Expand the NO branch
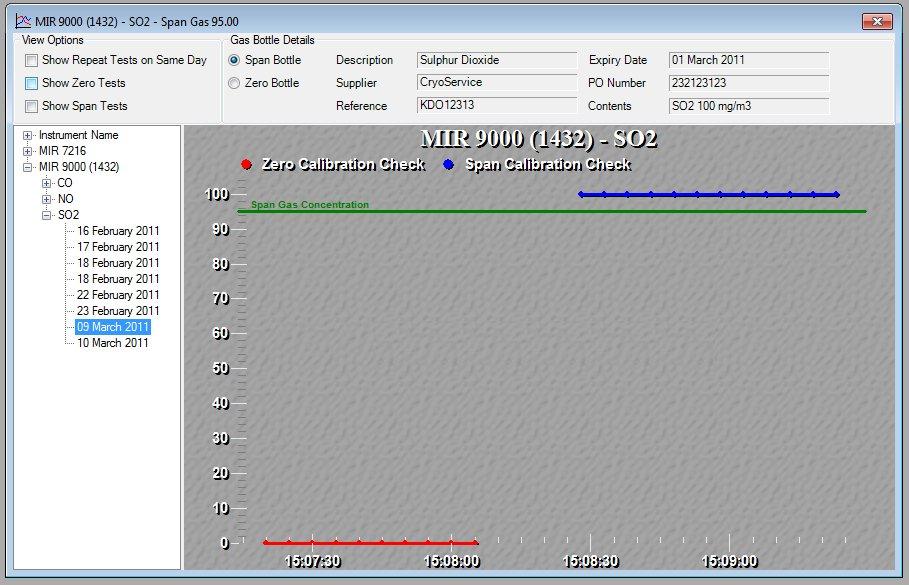 46,199
